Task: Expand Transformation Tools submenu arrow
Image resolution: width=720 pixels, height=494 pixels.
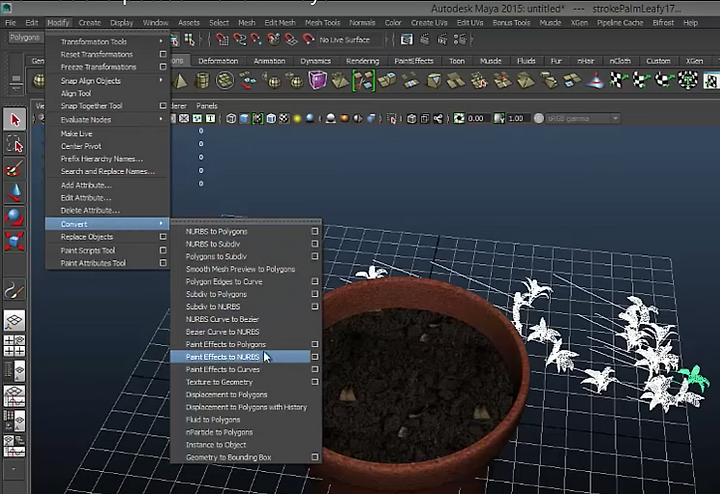Action: point(161,42)
